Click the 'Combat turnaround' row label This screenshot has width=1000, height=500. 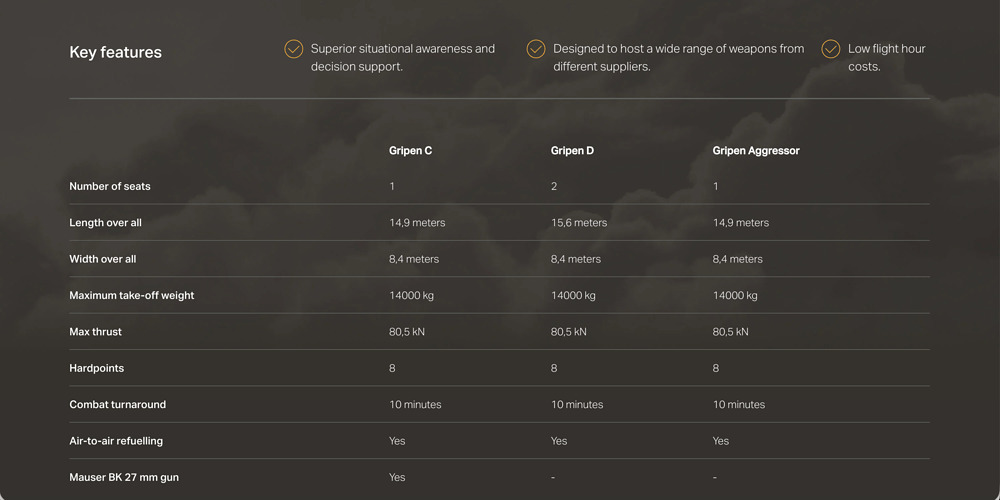117,405
